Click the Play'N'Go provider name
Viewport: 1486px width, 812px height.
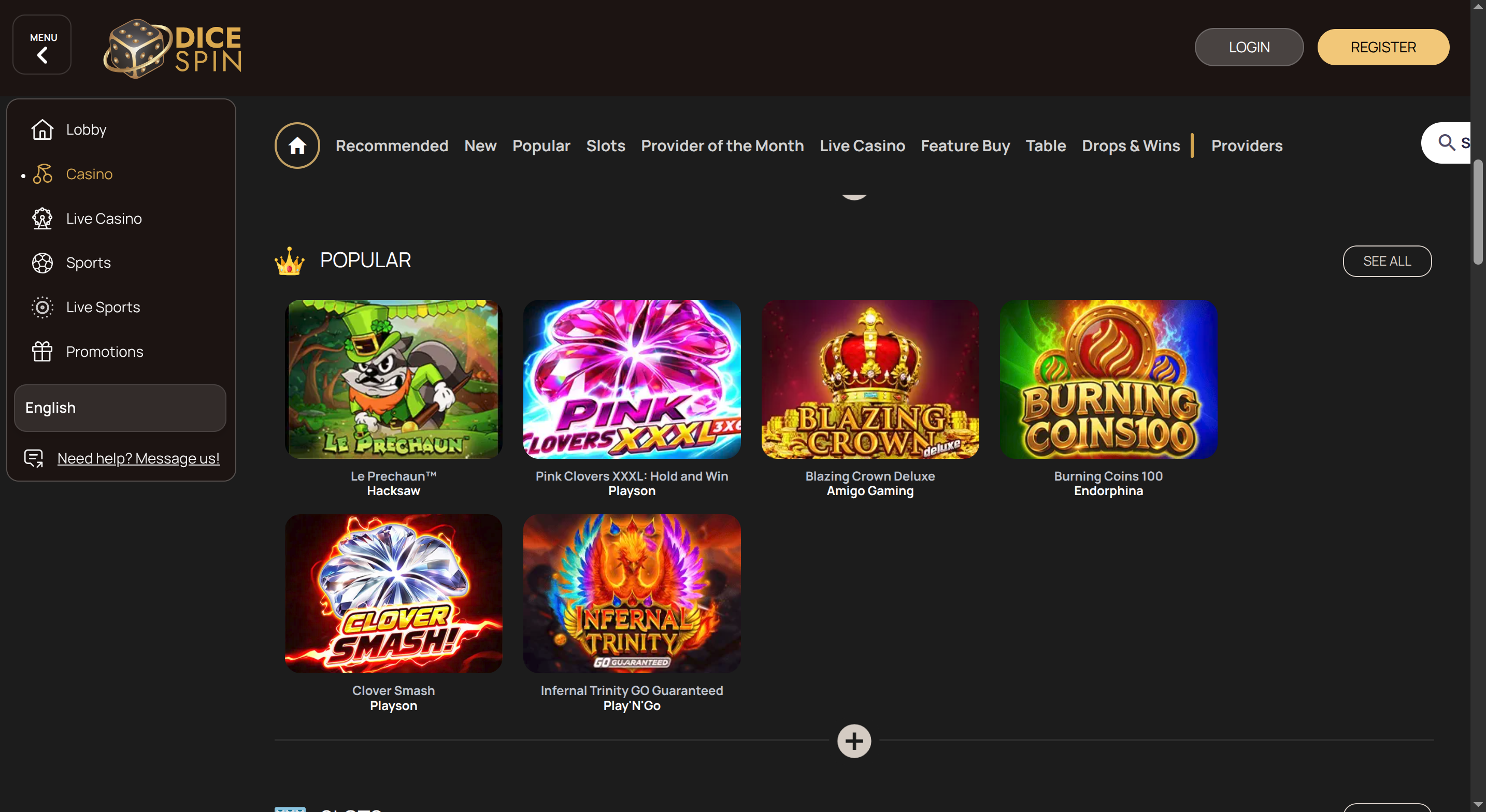(632, 706)
